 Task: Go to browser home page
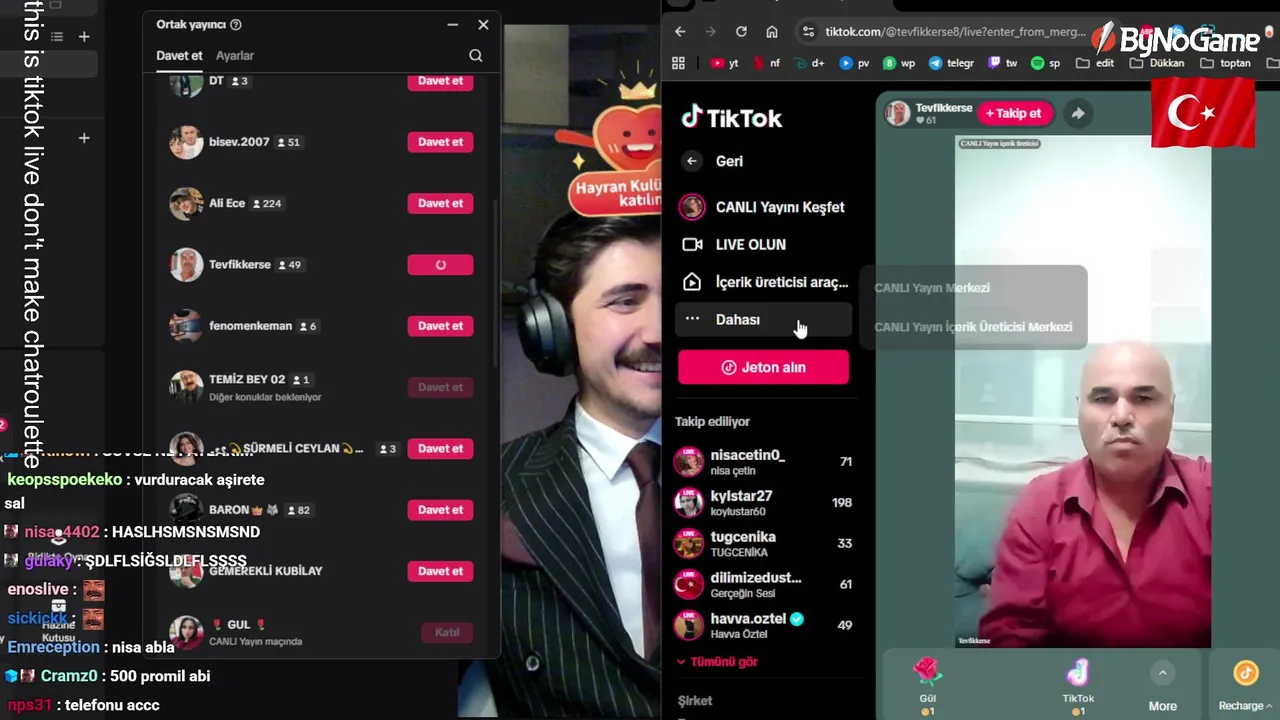[772, 32]
